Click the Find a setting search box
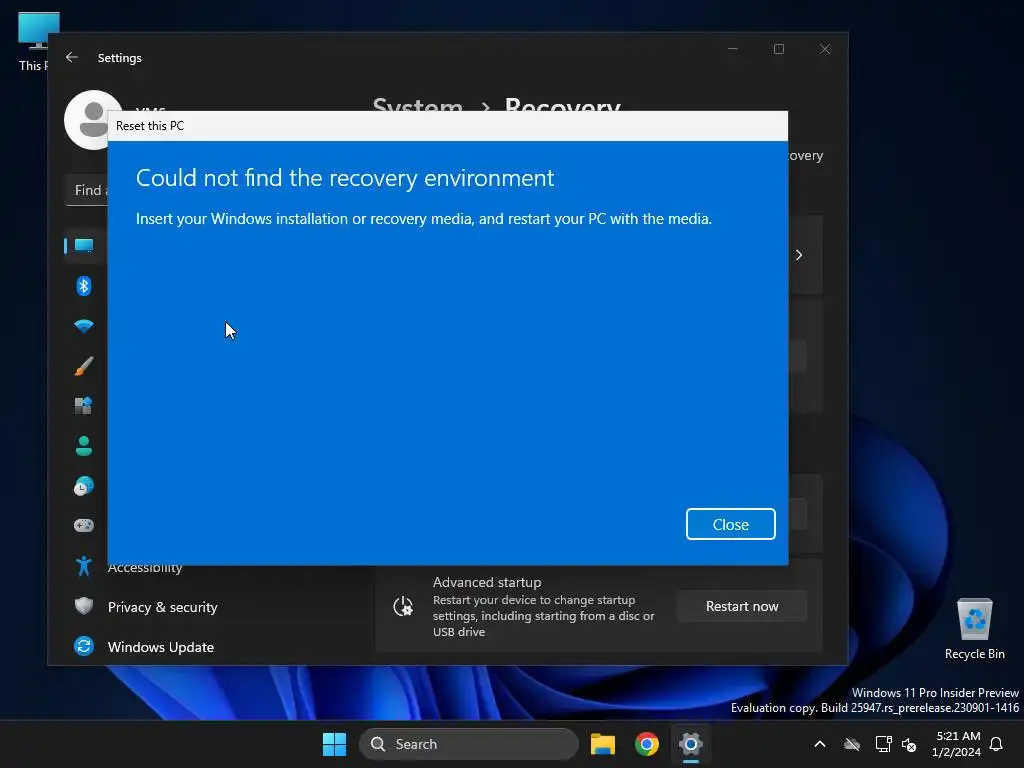The width and height of the screenshot is (1024, 768). [88, 190]
